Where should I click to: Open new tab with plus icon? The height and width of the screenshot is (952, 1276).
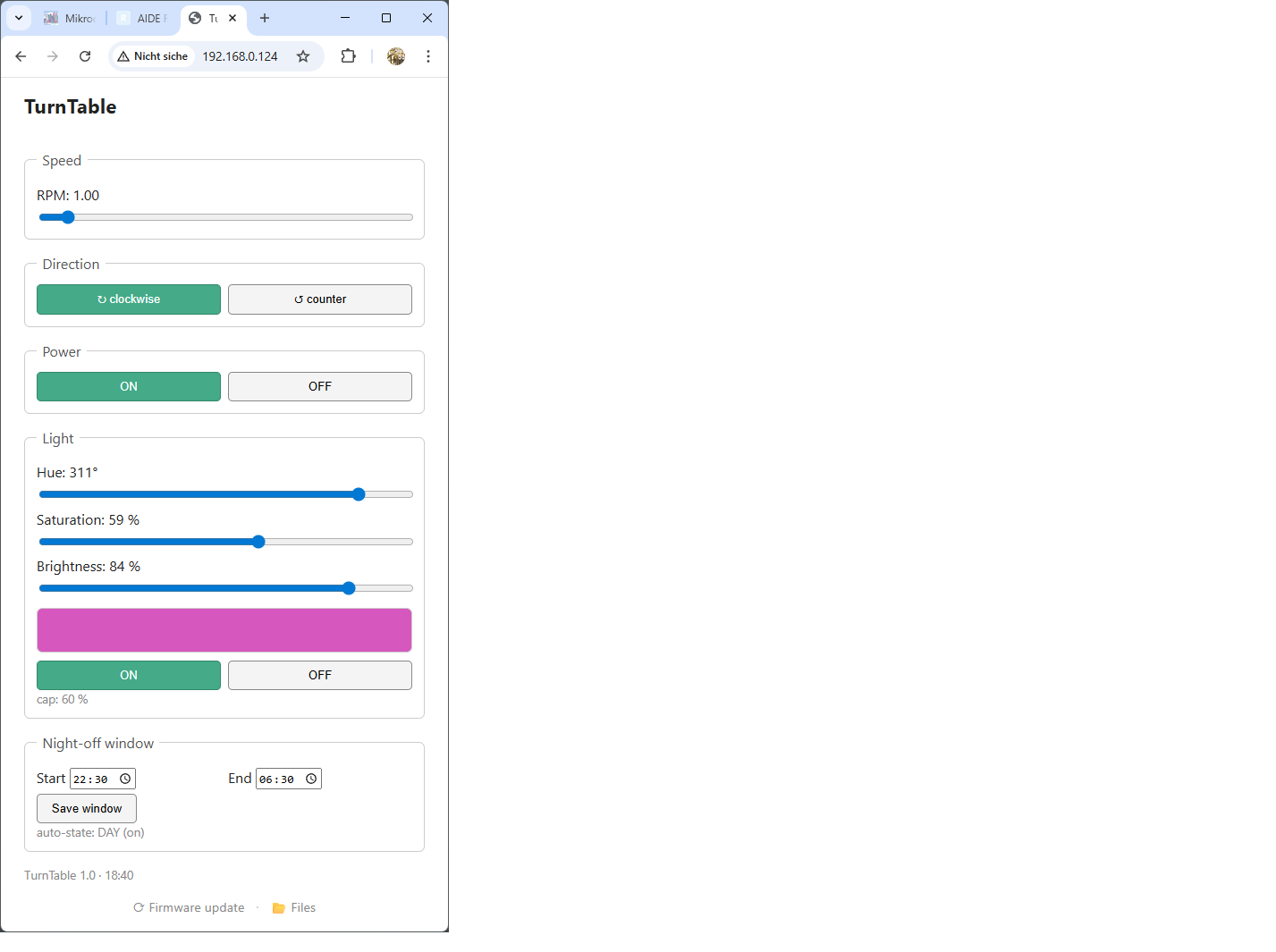click(x=265, y=18)
